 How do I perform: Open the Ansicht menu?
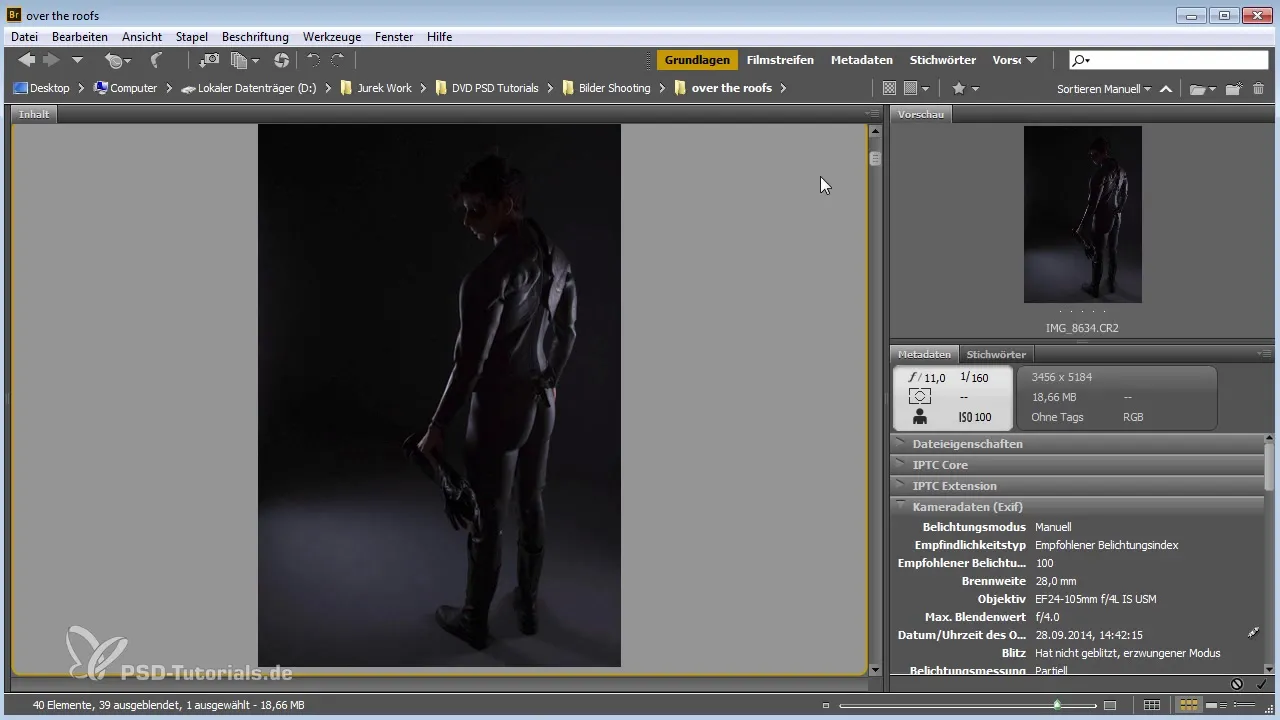tap(142, 37)
